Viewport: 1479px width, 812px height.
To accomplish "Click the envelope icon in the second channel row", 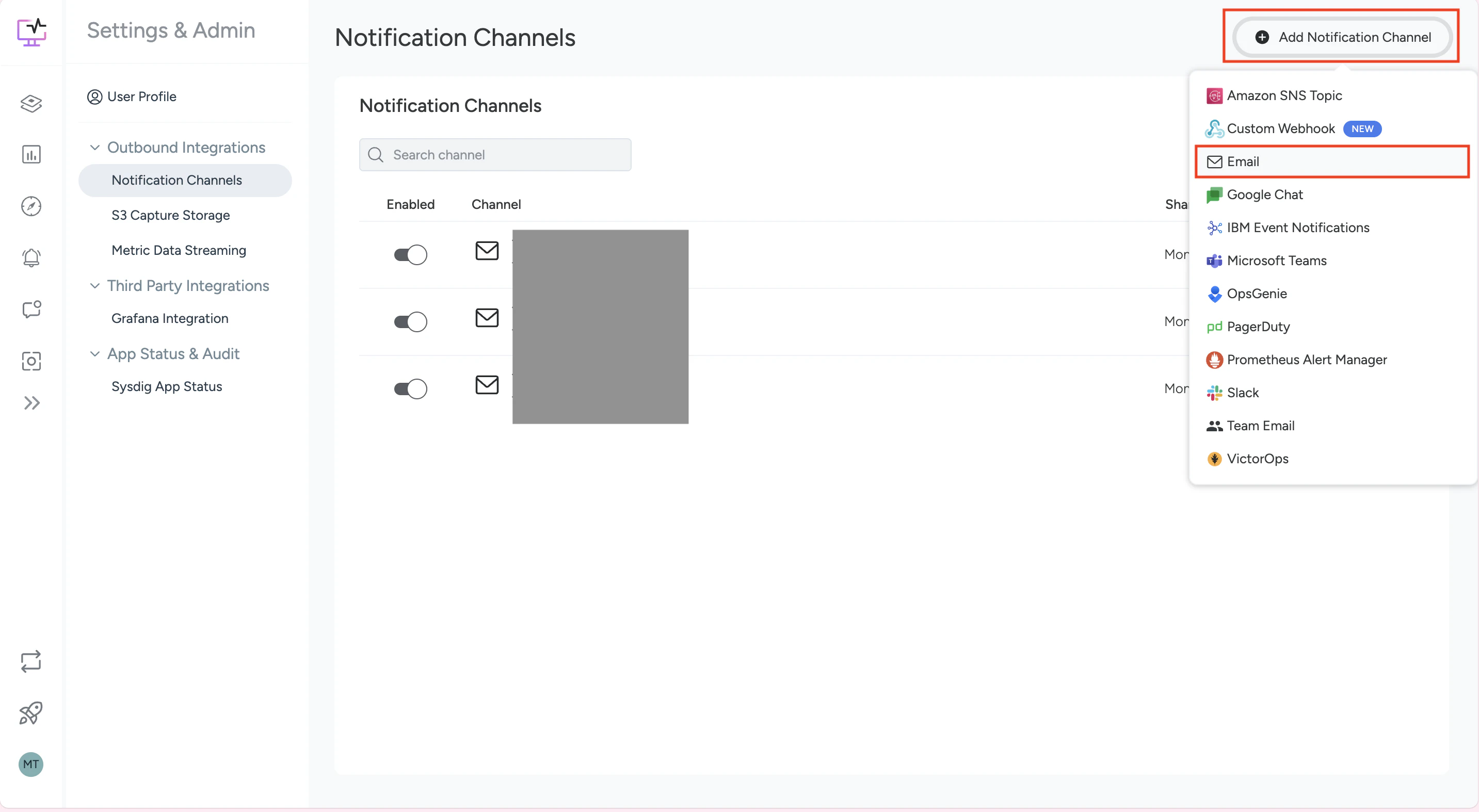I will coord(487,318).
